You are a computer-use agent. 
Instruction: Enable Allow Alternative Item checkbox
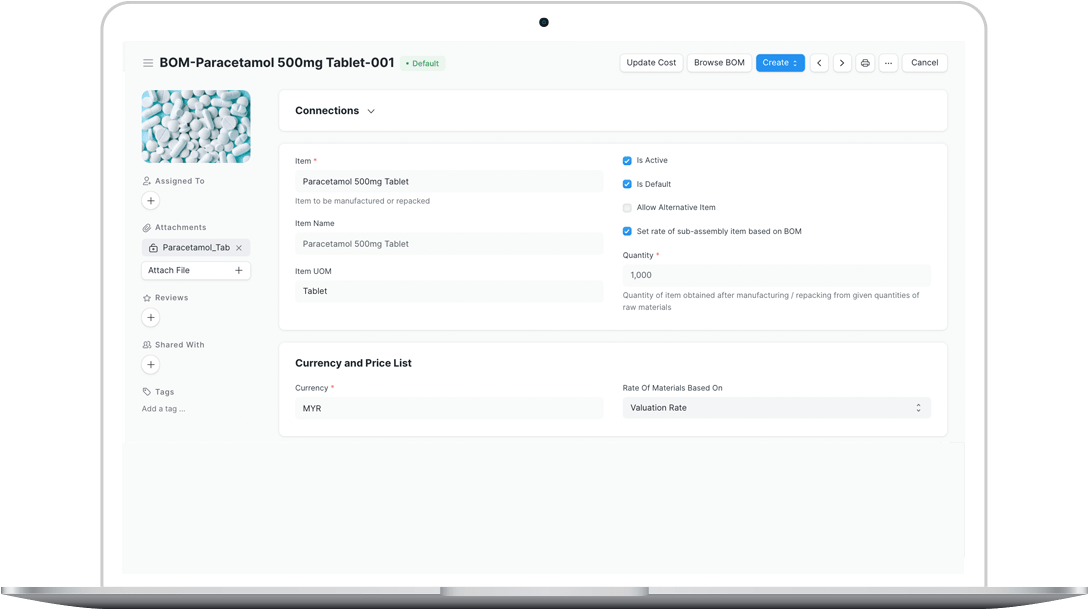coord(627,208)
